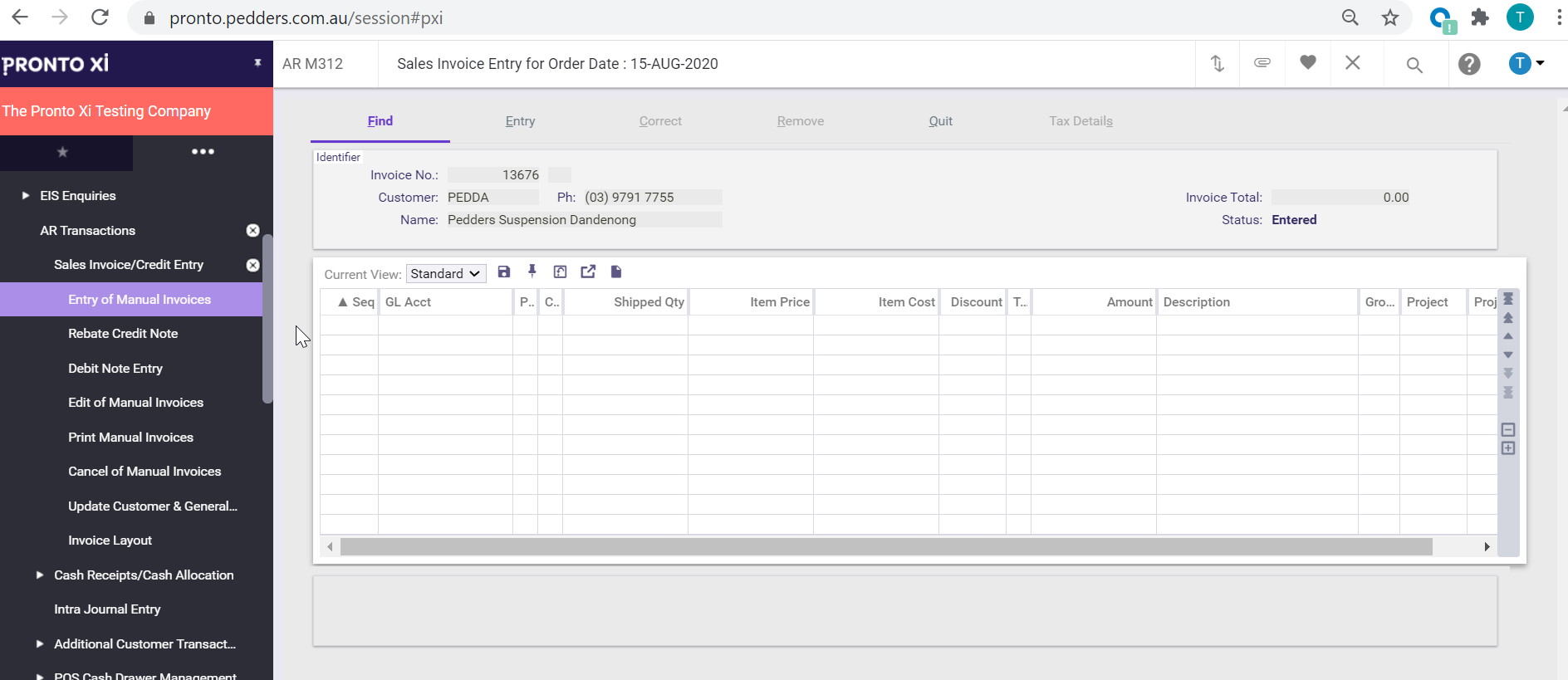This screenshot has height=680, width=1568.
Task: Select the Tax Details tab
Action: 1080,121
